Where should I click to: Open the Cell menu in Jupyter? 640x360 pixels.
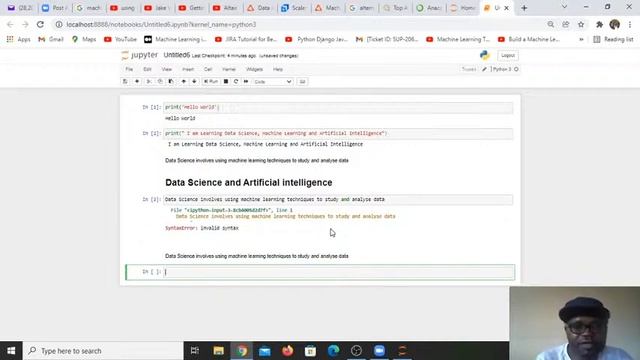[x=208, y=69]
